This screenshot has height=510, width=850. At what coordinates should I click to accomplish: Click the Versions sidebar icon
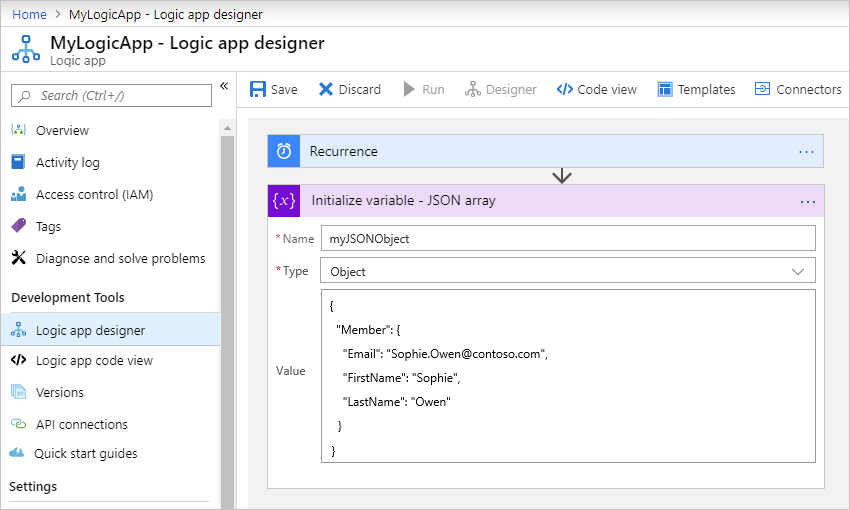(18, 391)
